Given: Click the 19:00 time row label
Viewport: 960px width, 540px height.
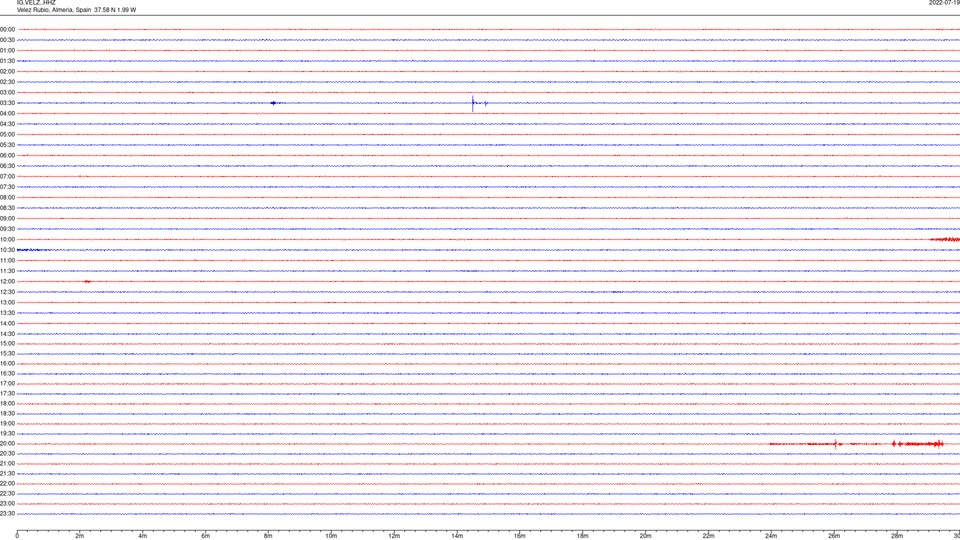Looking at the screenshot, I should pos(7,424).
